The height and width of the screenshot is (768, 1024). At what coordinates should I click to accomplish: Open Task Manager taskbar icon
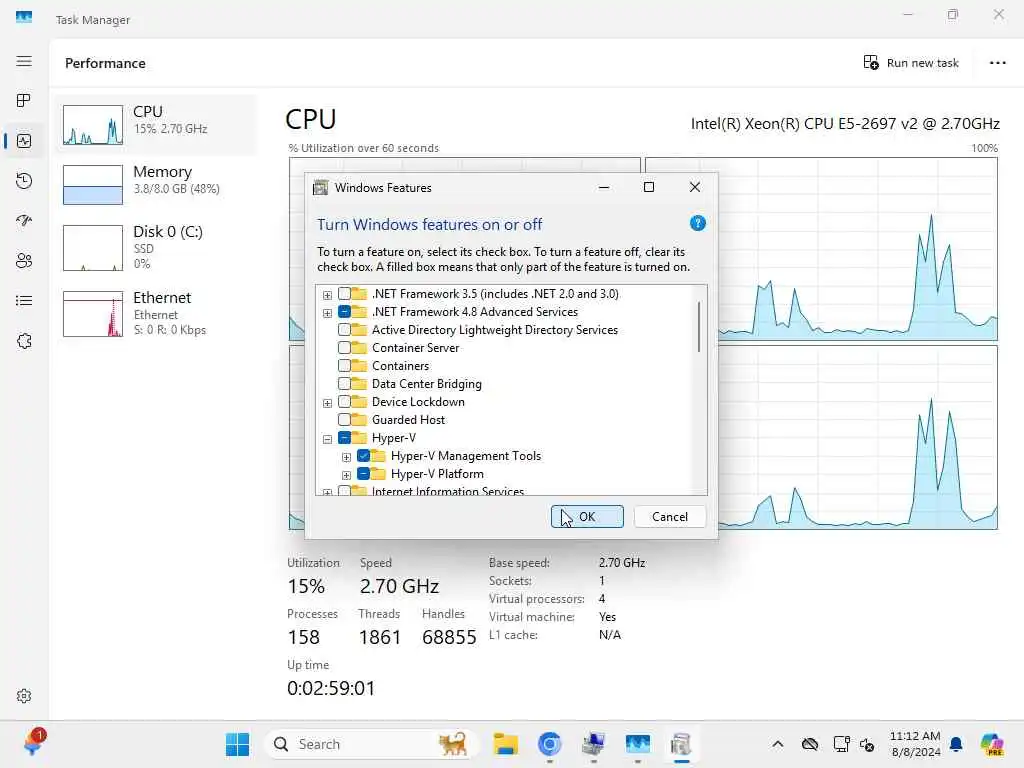click(637, 744)
